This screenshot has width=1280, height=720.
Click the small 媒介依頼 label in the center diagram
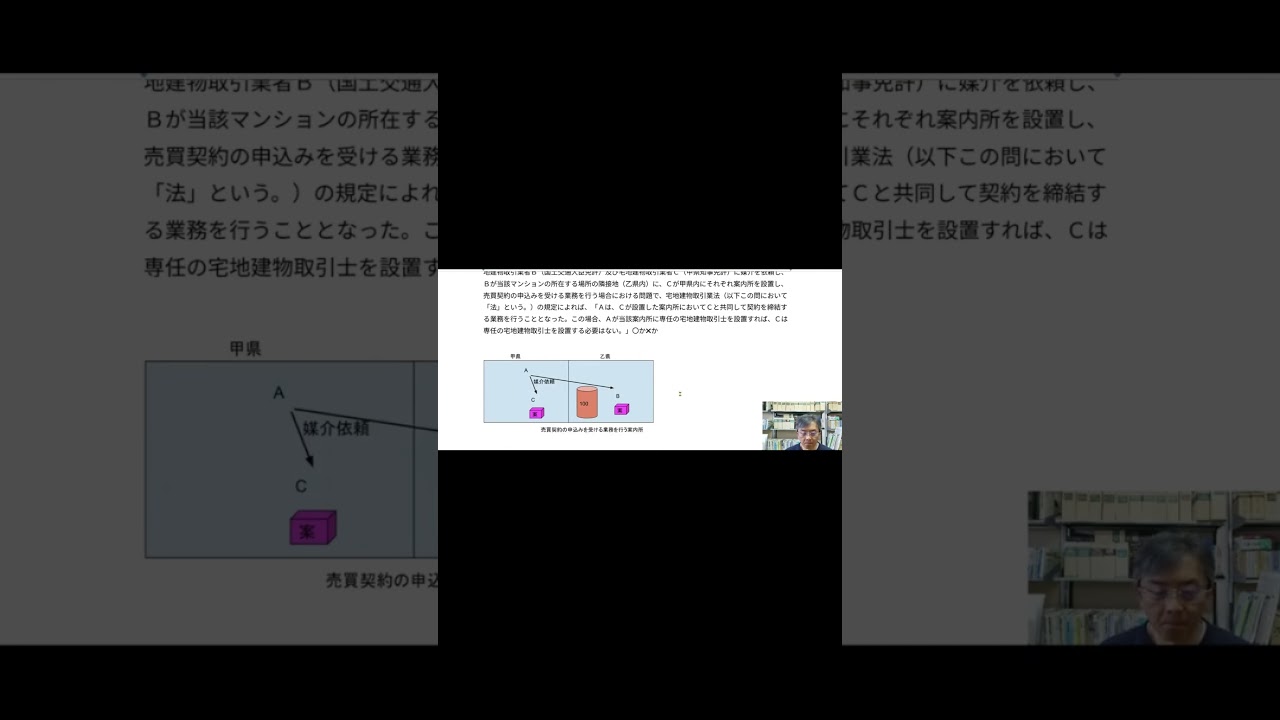[544, 382]
